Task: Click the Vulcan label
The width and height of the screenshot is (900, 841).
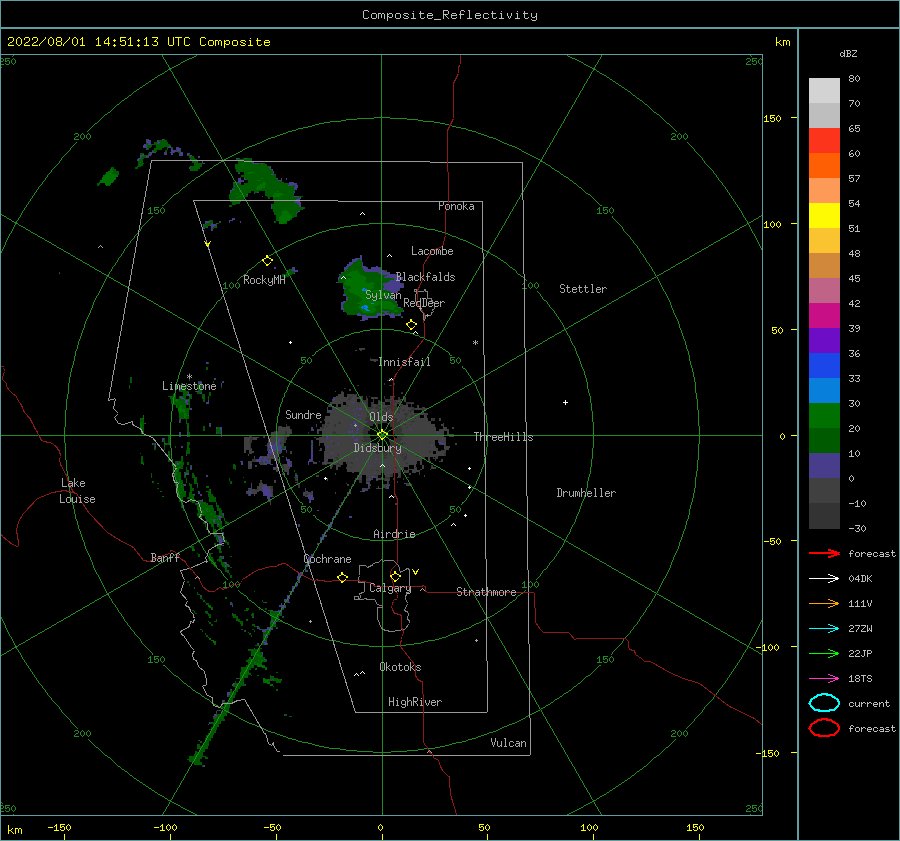Action: pos(508,743)
